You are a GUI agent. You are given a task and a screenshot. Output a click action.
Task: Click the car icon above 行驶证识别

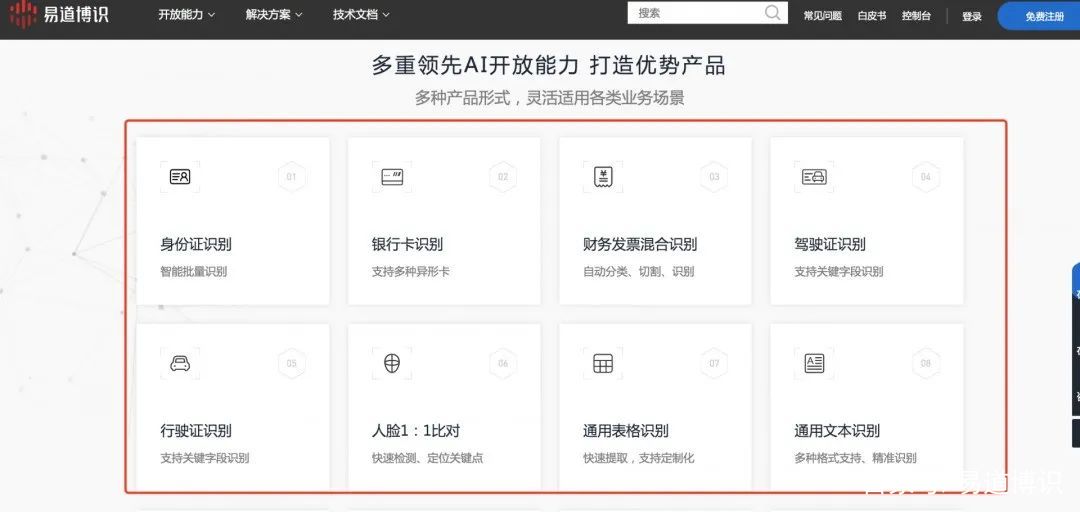tap(180, 363)
